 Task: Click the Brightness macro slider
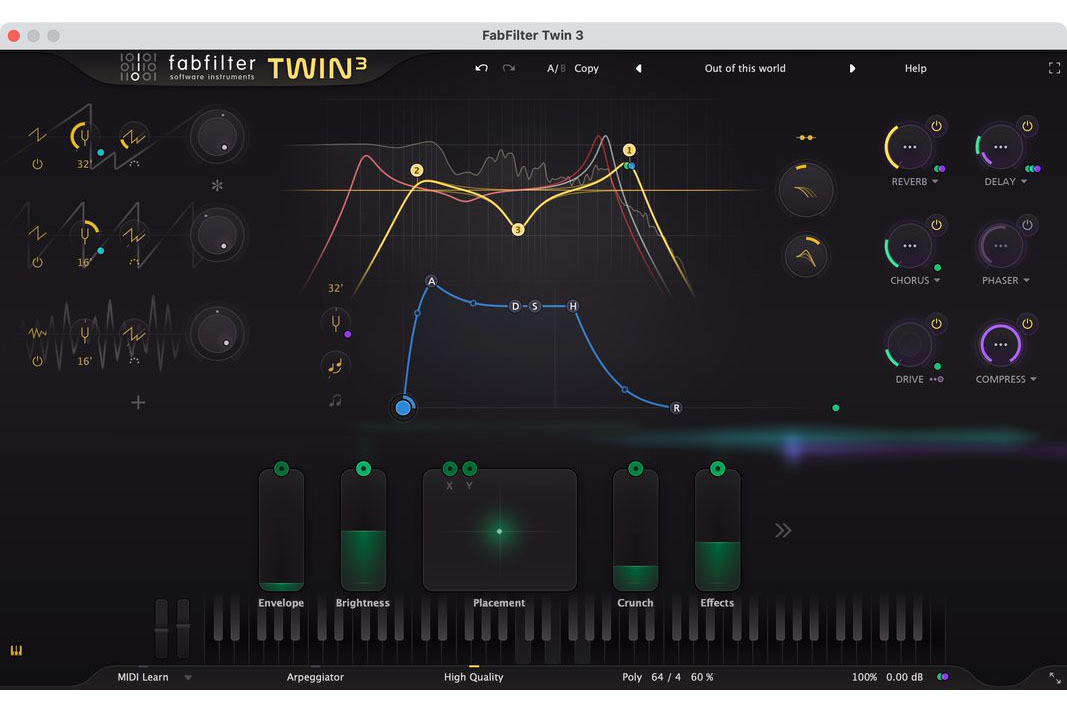[363, 530]
